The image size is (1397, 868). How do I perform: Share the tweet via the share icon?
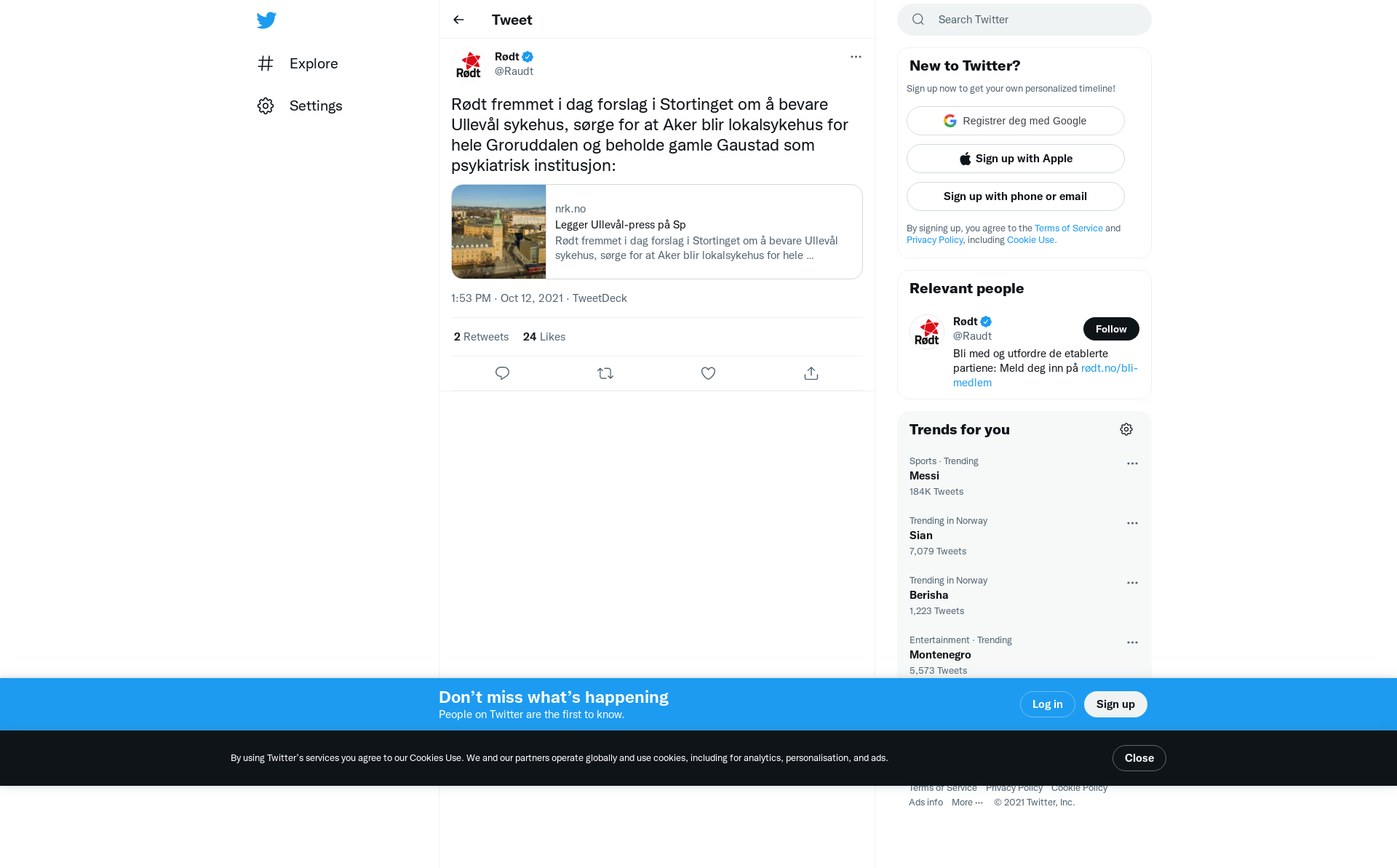click(811, 373)
